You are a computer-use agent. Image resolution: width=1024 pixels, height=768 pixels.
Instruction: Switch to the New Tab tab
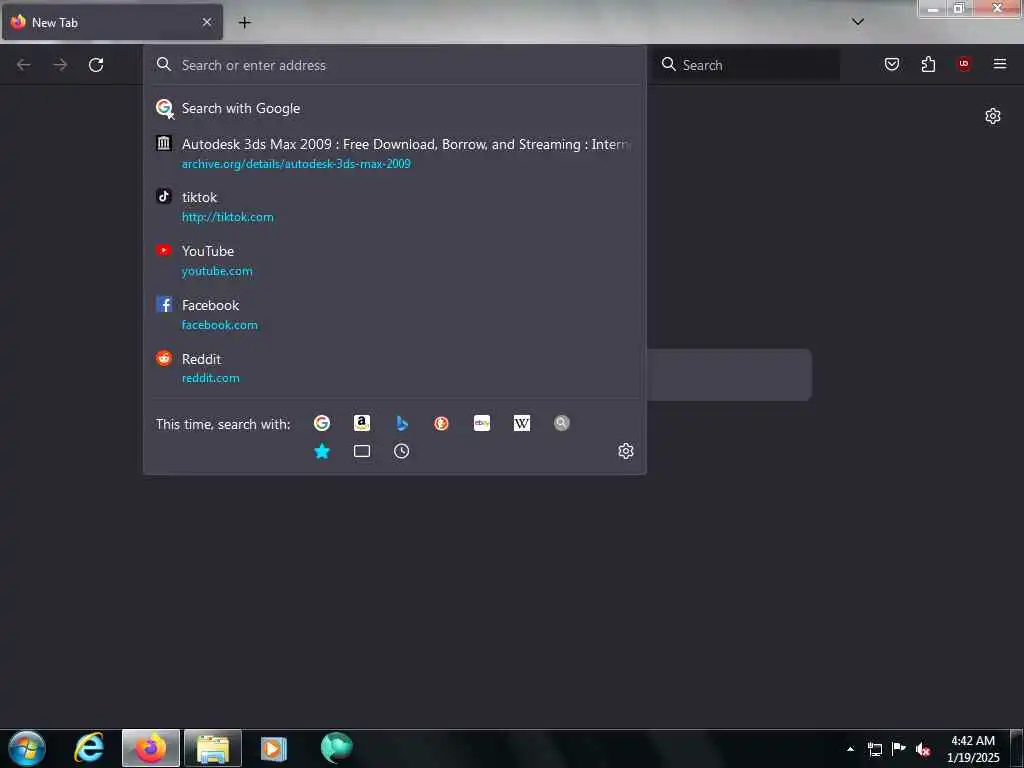(112, 22)
